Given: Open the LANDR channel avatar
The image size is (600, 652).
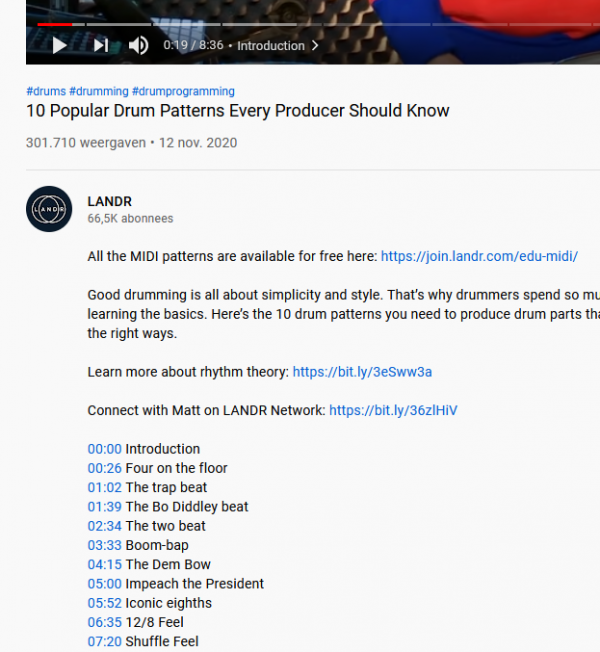Looking at the screenshot, I should (49, 209).
